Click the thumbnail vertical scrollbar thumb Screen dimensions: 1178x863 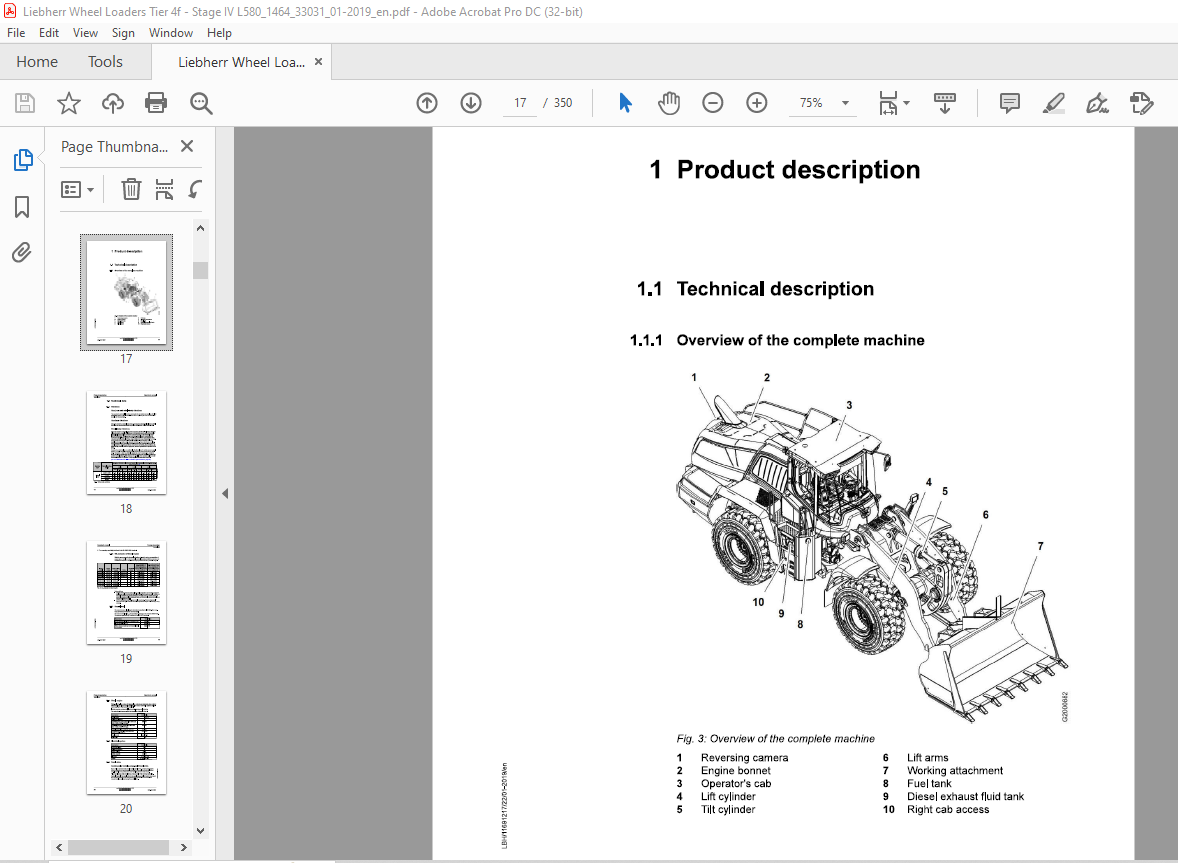[x=201, y=270]
